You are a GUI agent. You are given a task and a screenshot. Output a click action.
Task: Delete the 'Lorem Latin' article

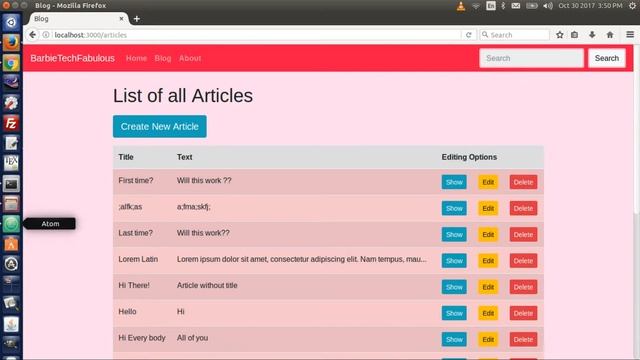tap(523, 260)
